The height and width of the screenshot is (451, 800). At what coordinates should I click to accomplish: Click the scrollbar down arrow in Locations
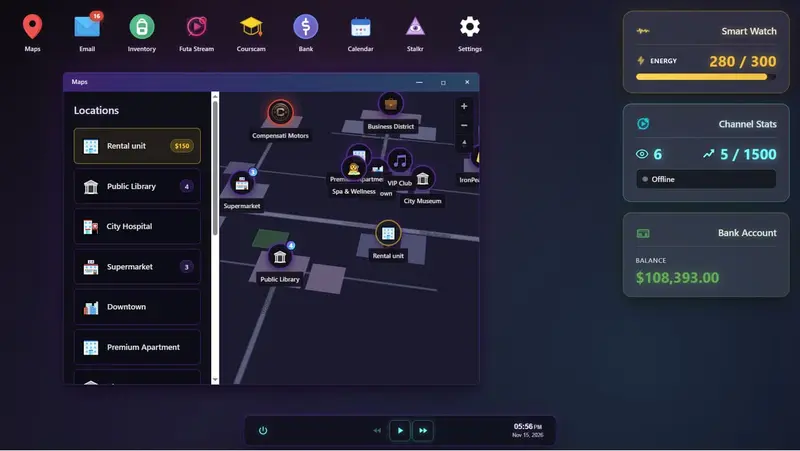pyautogui.click(x=215, y=380)
